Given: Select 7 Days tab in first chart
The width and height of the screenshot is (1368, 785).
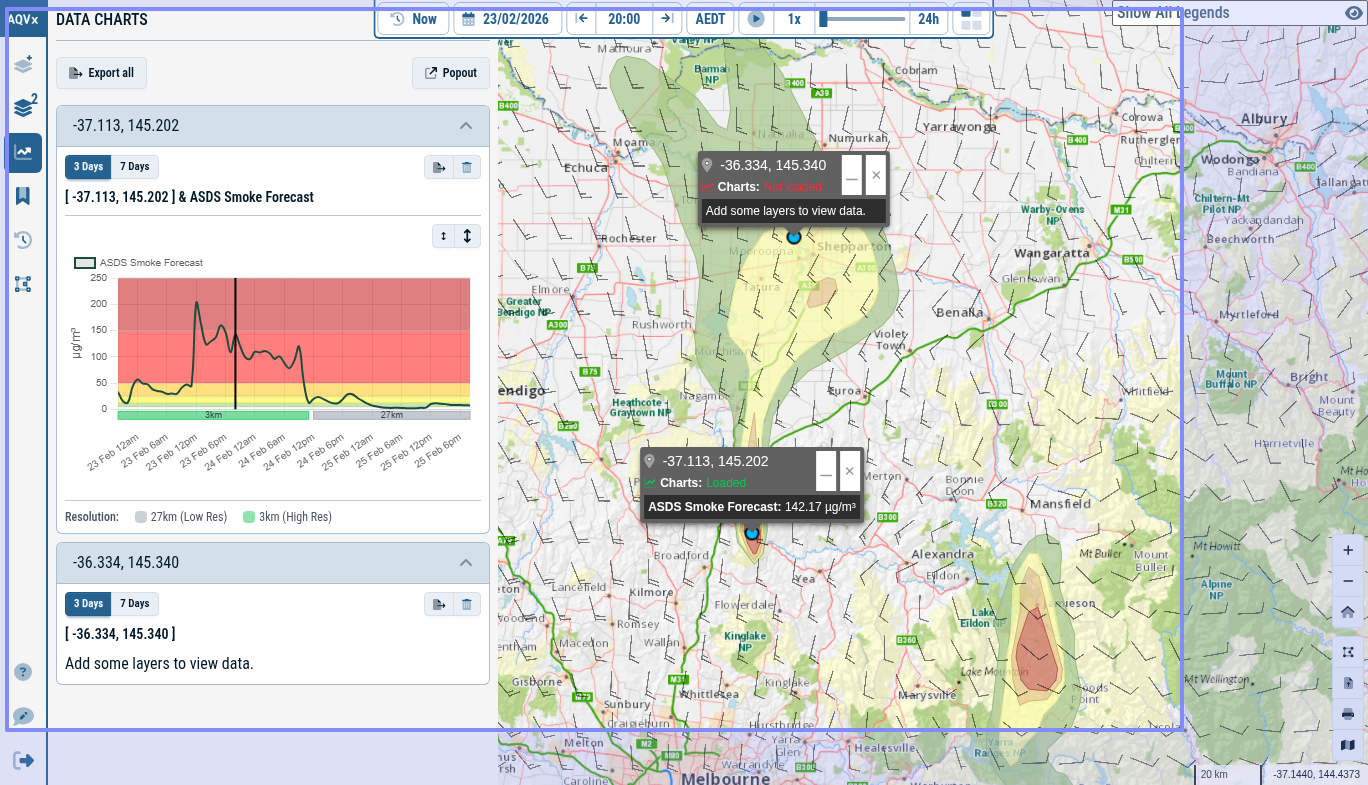Looking at the screenshot, I should point(135,167).
